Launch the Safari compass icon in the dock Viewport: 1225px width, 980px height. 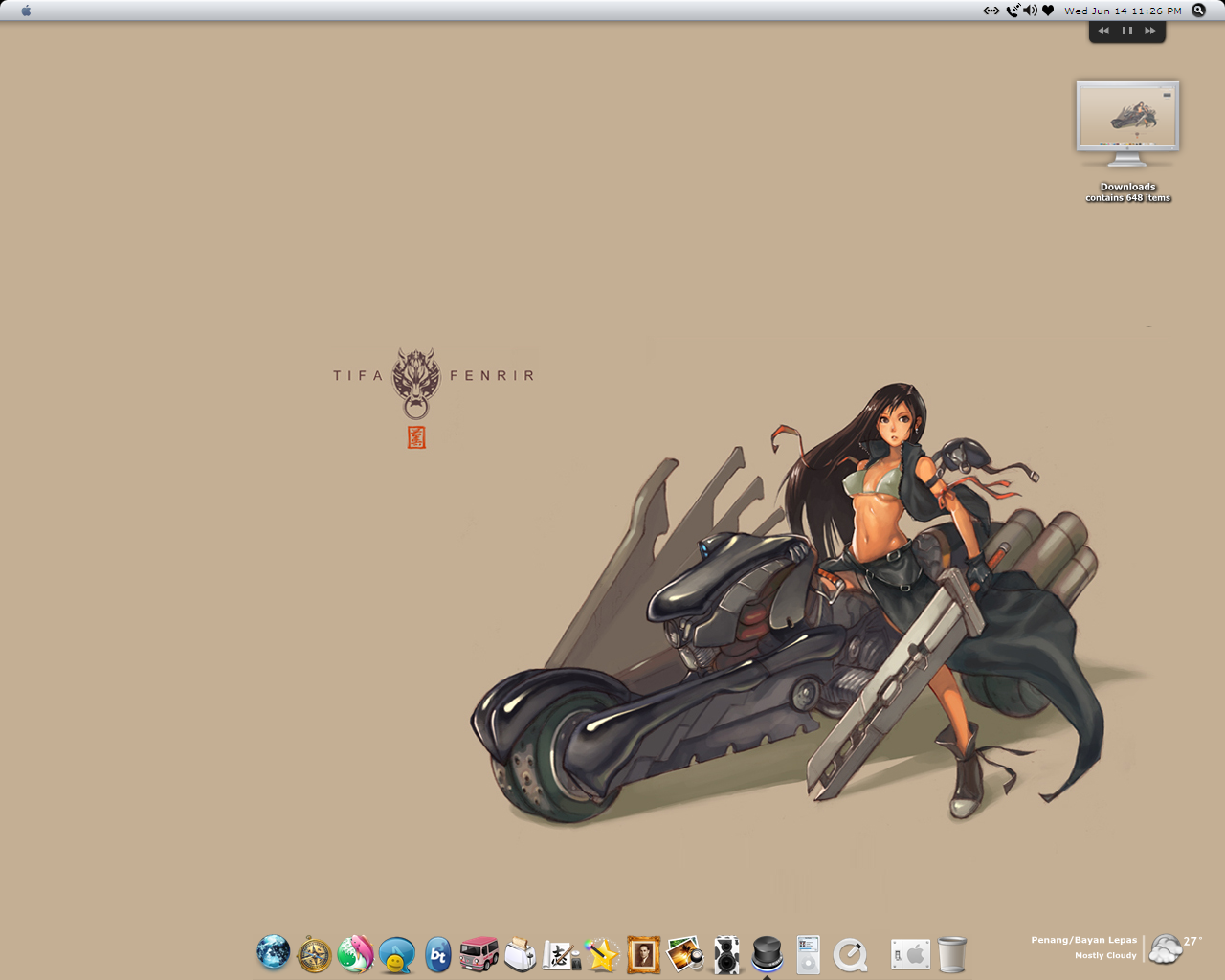point(314,954)
